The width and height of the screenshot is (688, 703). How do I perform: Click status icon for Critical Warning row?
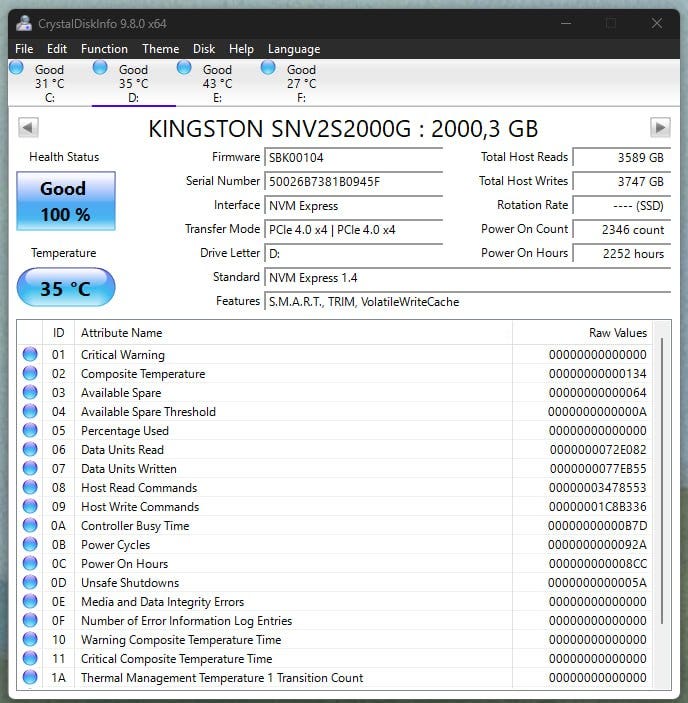click(30, 354)
